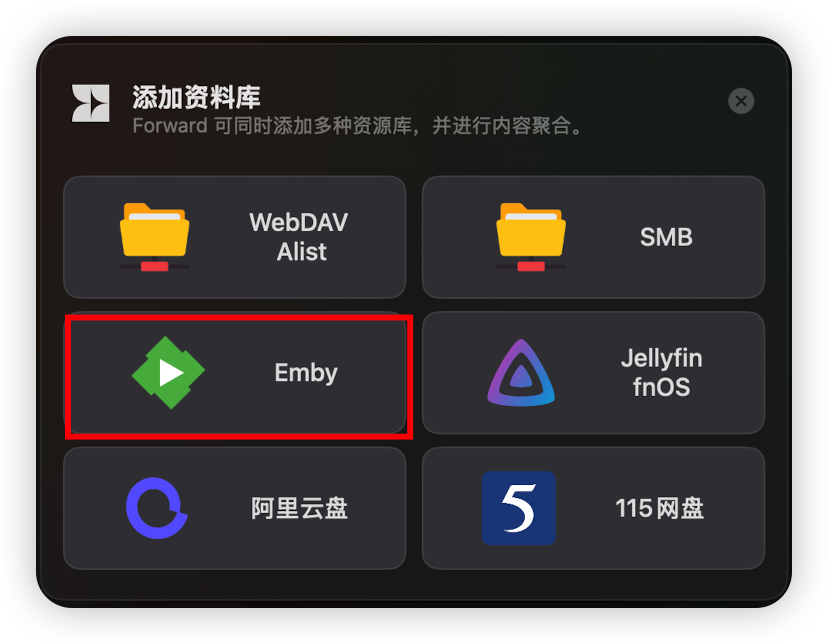Image resolution: width=828 pixels, height=644 pixels.
Task: Add an Emby server library tile
Action: click(x=235, y=373)
